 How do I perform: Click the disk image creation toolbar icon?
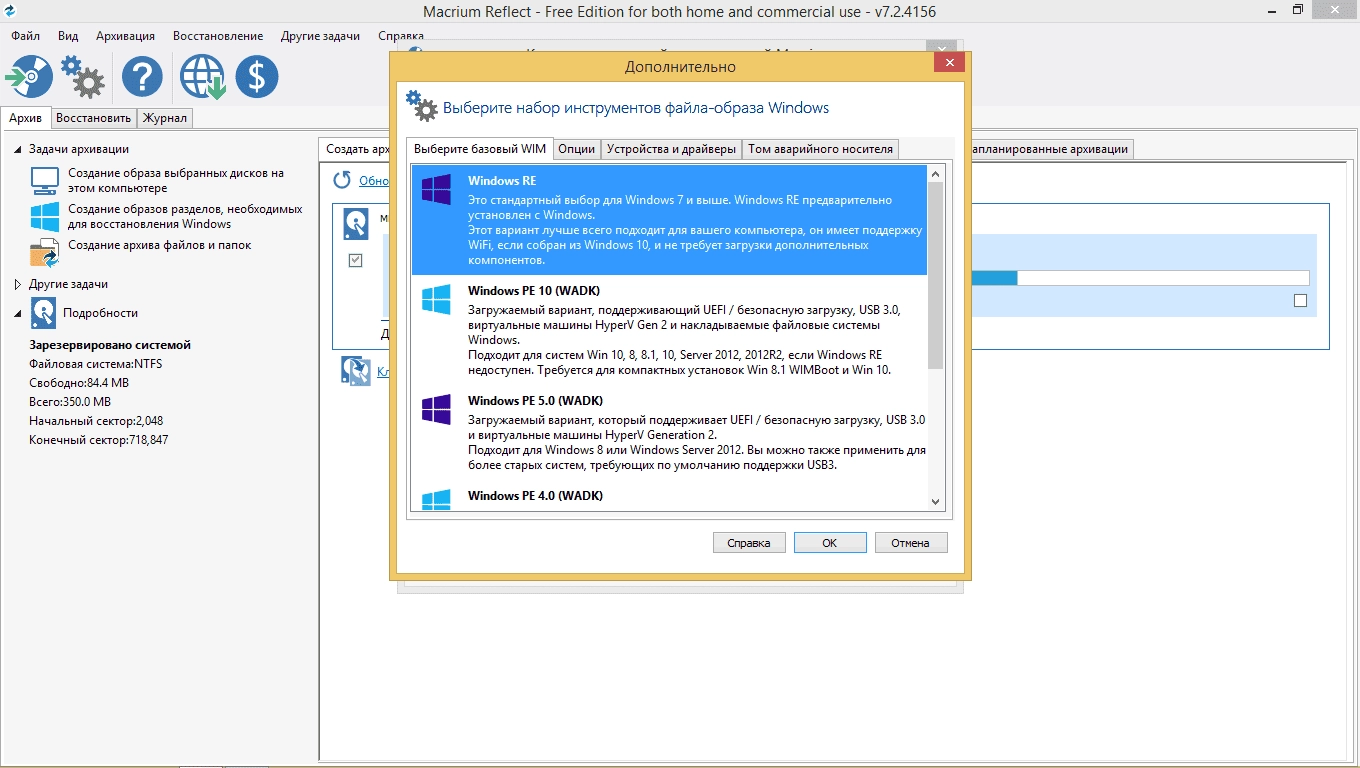click(x=30, y=77)
